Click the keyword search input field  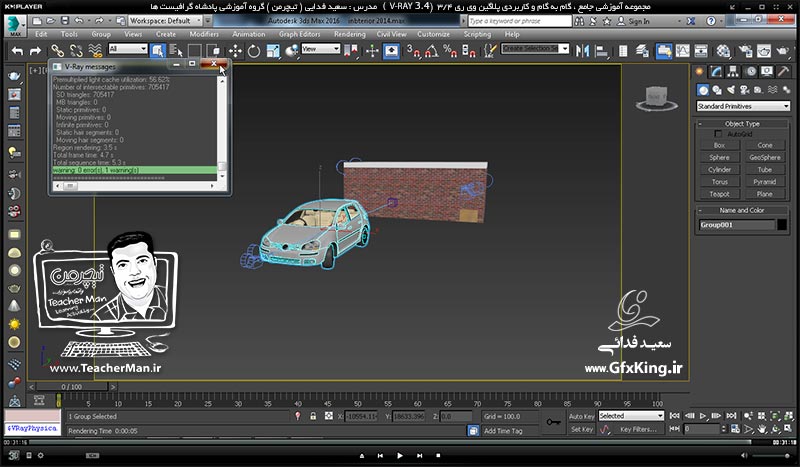click(x=519, y=21)
